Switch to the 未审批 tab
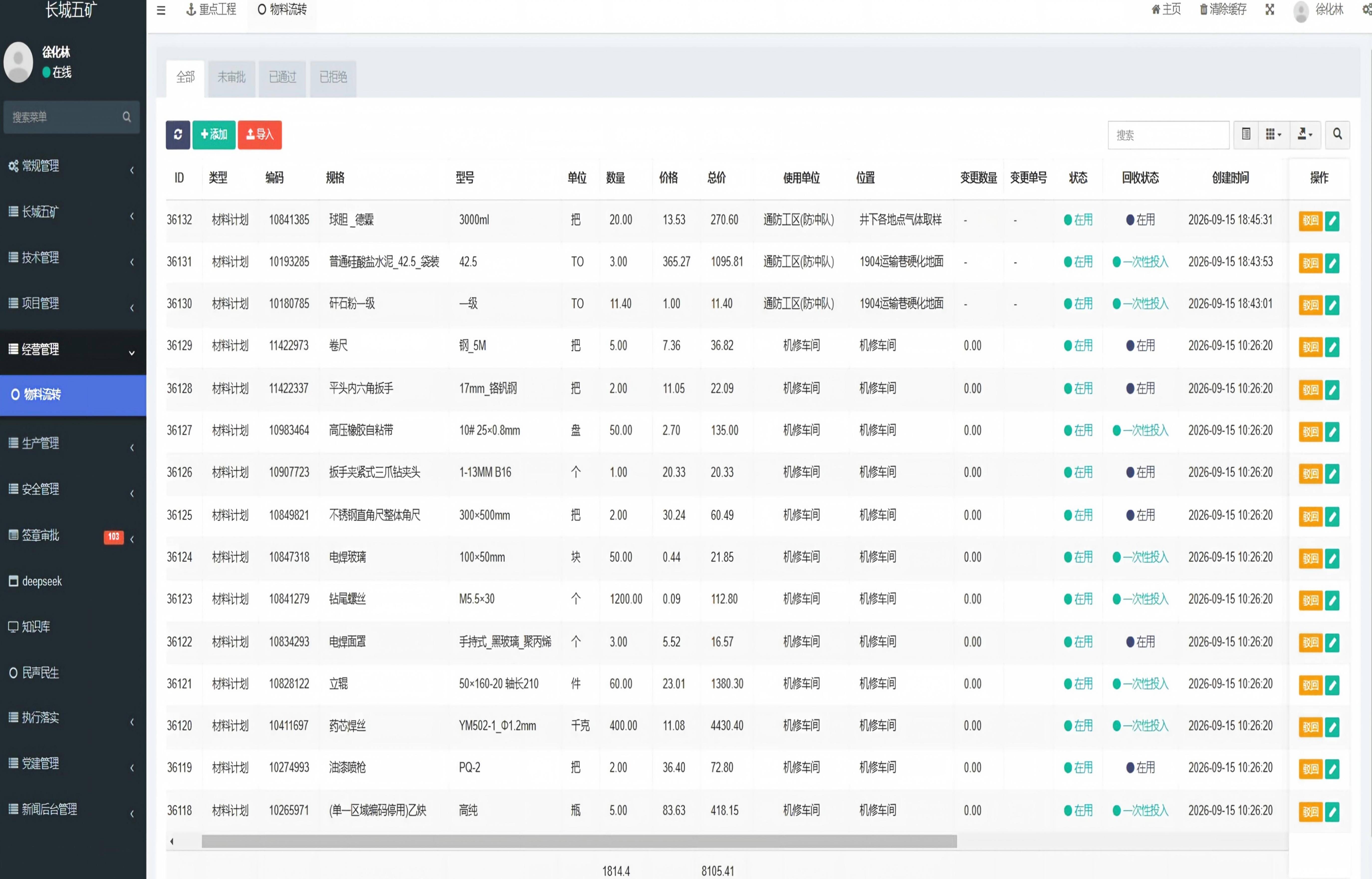 [x=231, y=78]
